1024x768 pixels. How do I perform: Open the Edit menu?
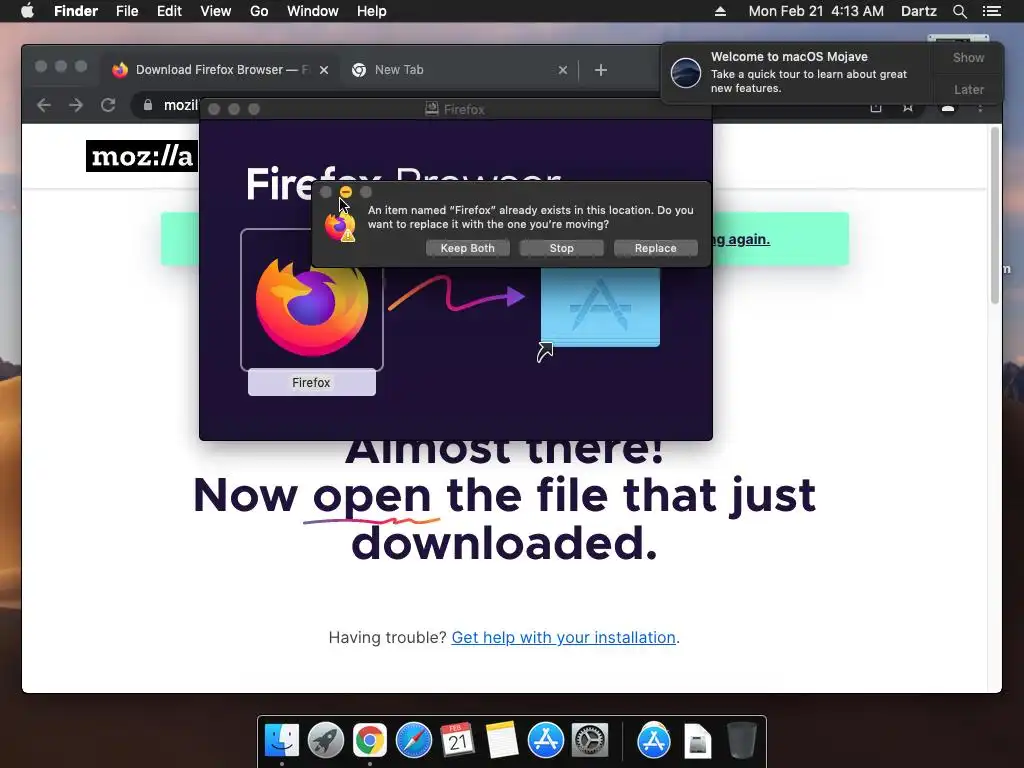coord(169,11)
